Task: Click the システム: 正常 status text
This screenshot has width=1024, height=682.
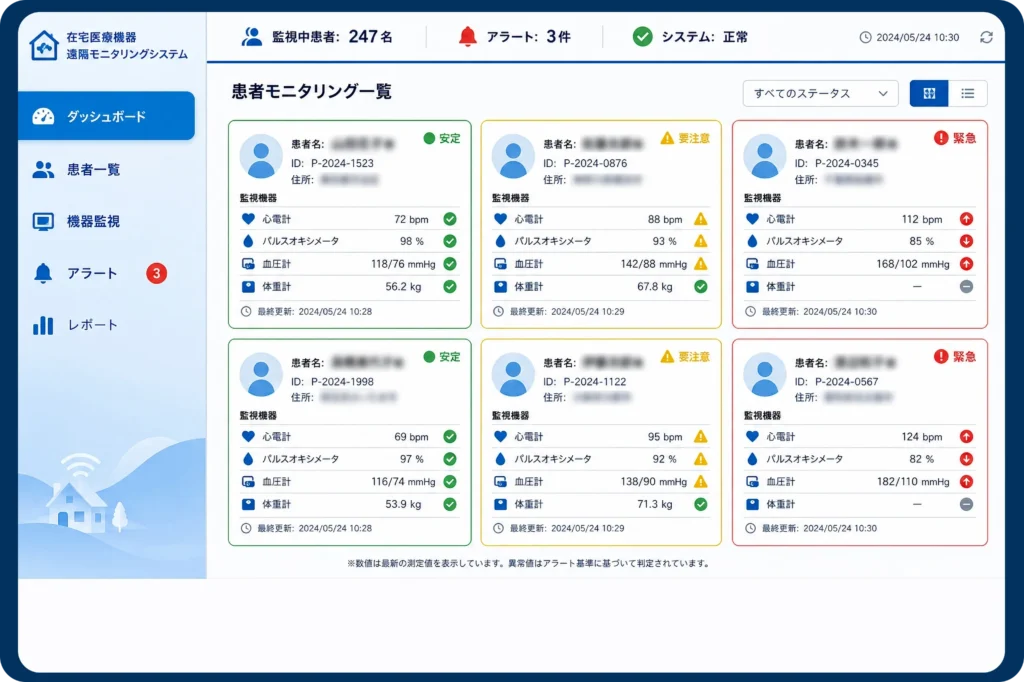Action: pos(705,37)
